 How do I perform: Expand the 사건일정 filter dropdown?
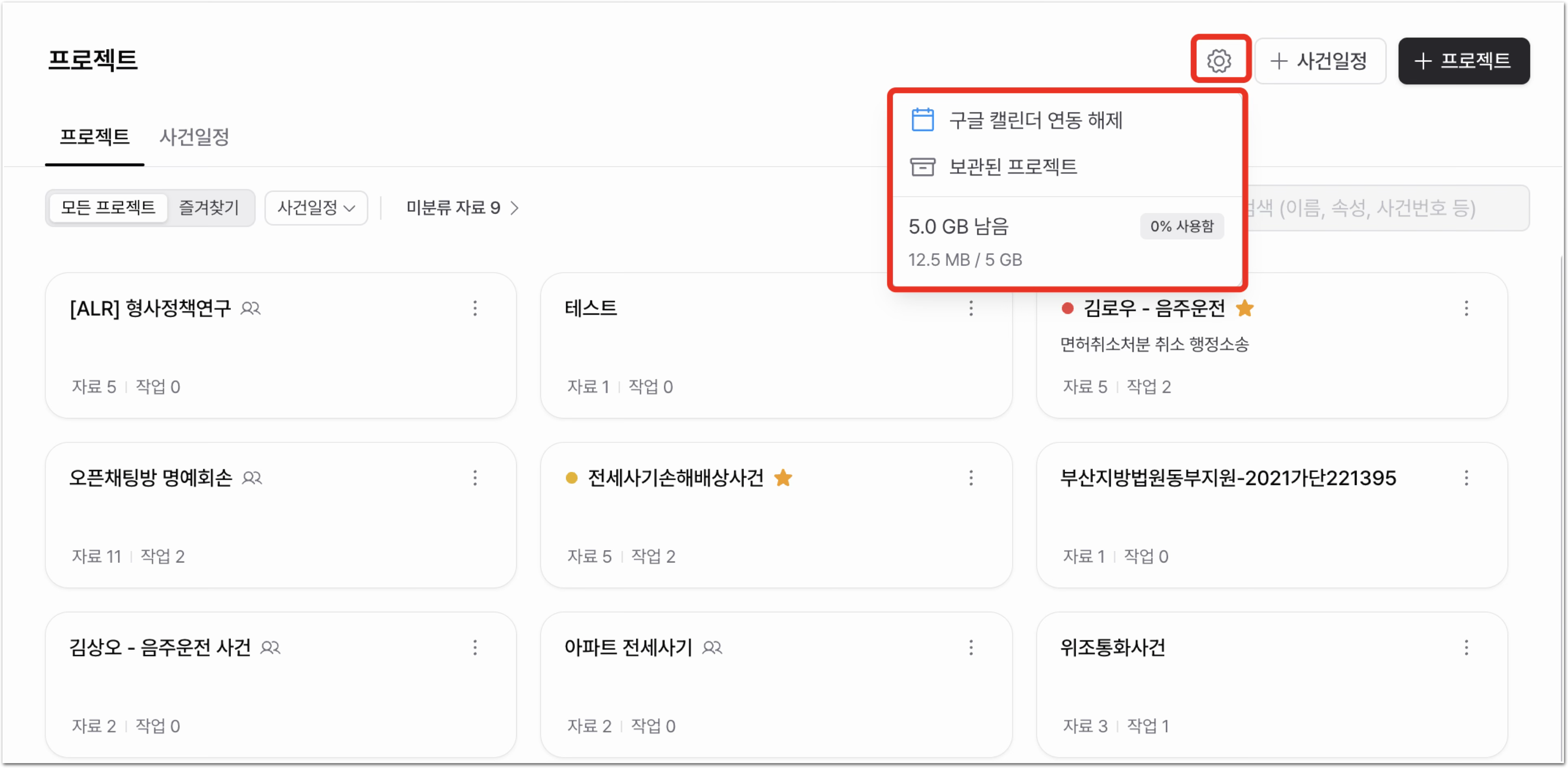pos(316,208)
